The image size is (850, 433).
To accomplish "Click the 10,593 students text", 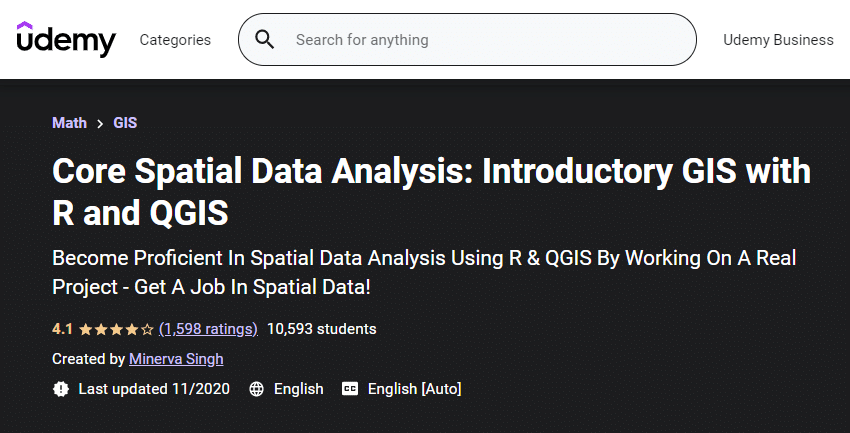I will click(321, 329).
